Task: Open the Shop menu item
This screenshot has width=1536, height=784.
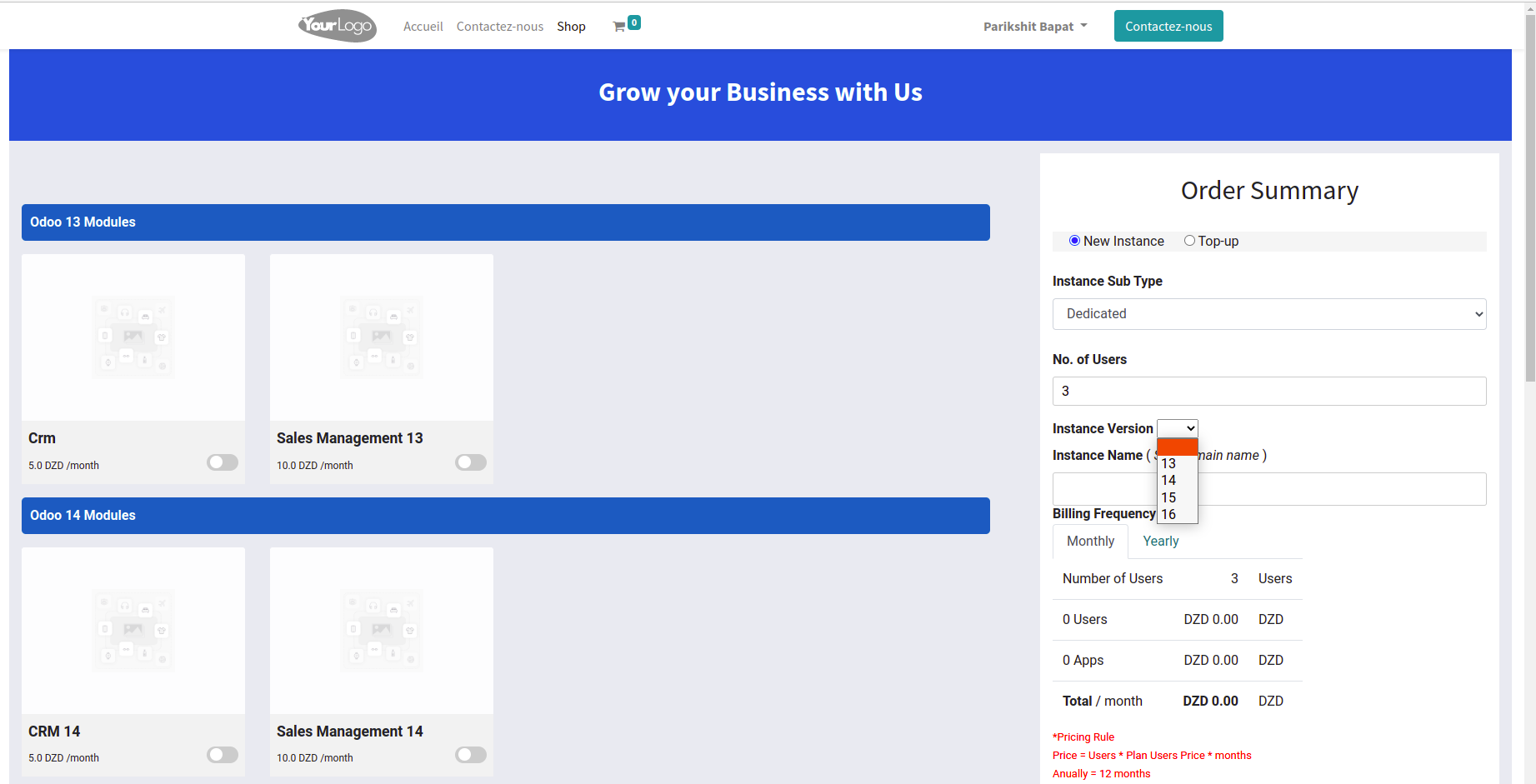Action: click(x=571, y=27)
